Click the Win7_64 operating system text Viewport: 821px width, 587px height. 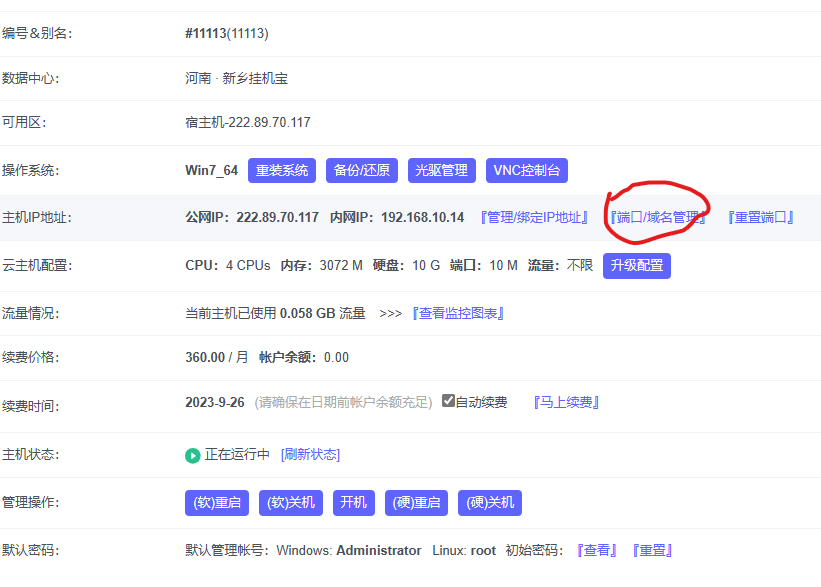(x=212, y=171)
